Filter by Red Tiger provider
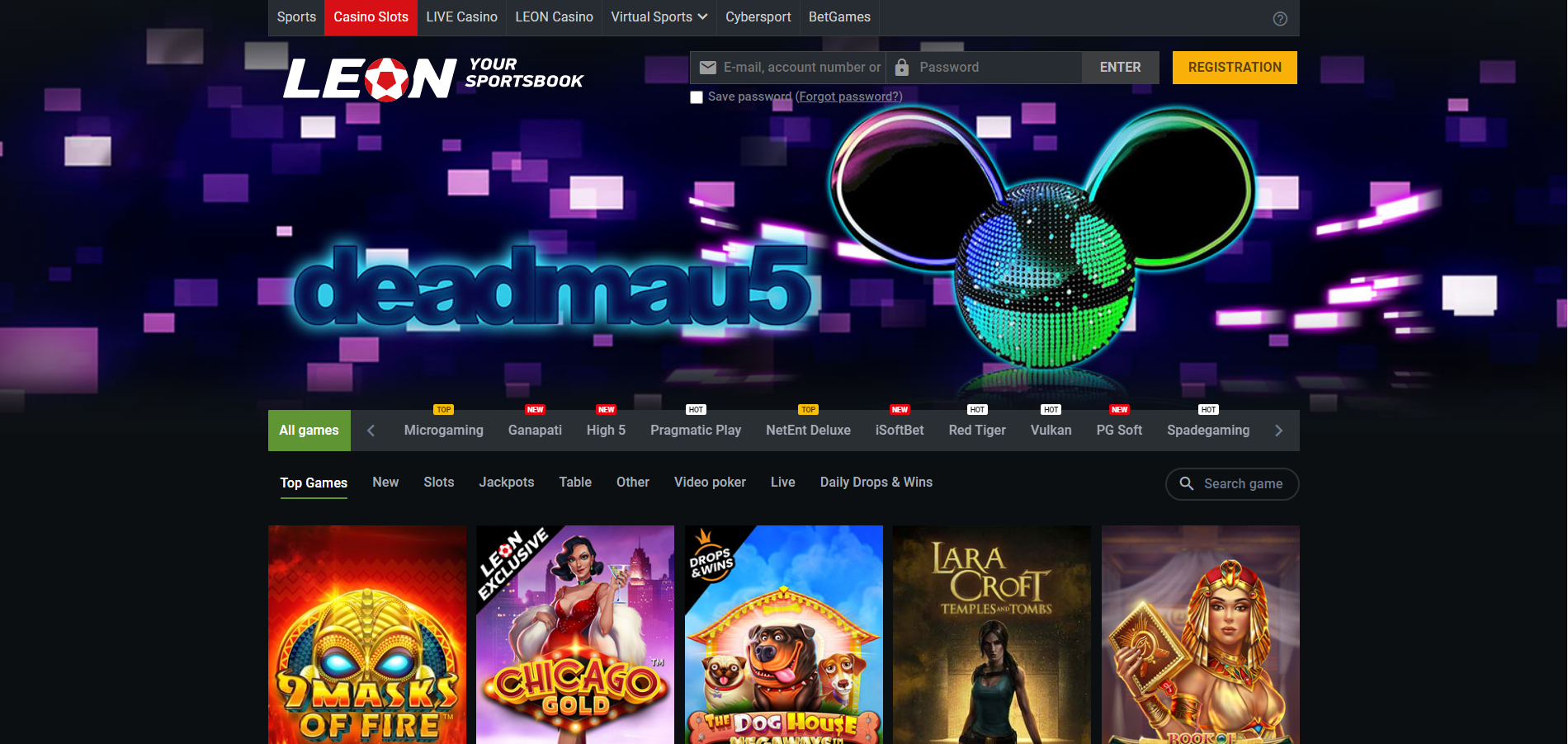Viewport: 1568px width, 744px height. pos(977,431)
